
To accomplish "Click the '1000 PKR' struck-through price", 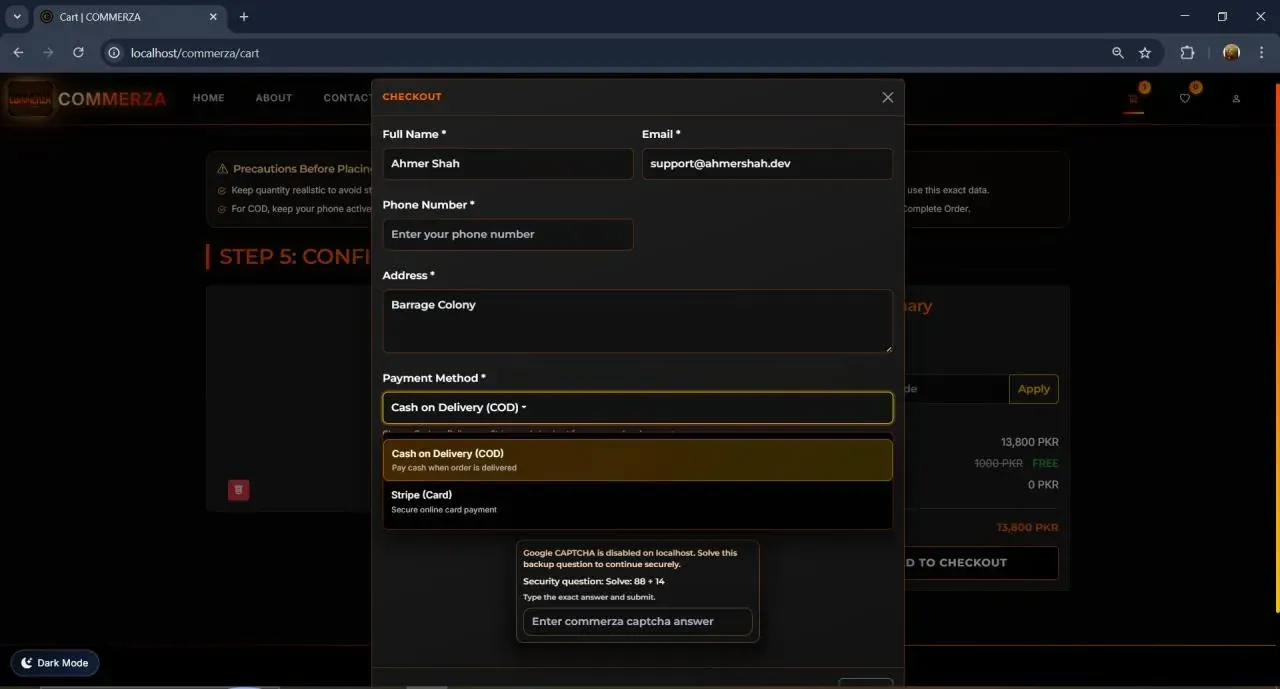I will point(998,464).
